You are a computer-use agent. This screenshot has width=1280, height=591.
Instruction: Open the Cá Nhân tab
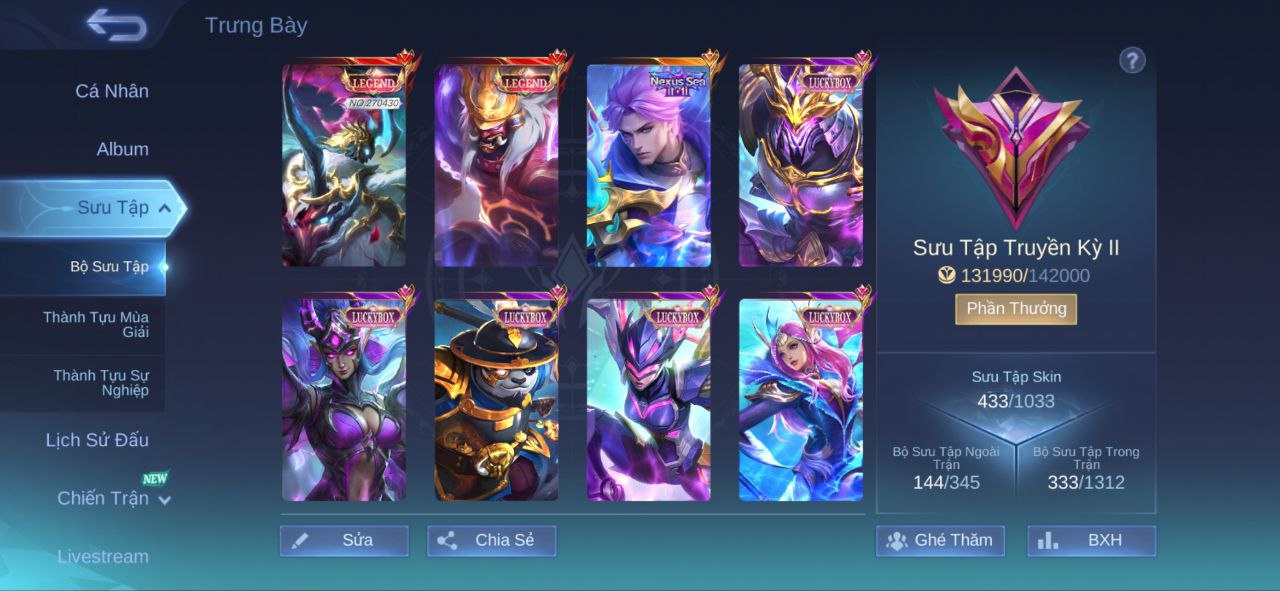(x=112, y=91)
